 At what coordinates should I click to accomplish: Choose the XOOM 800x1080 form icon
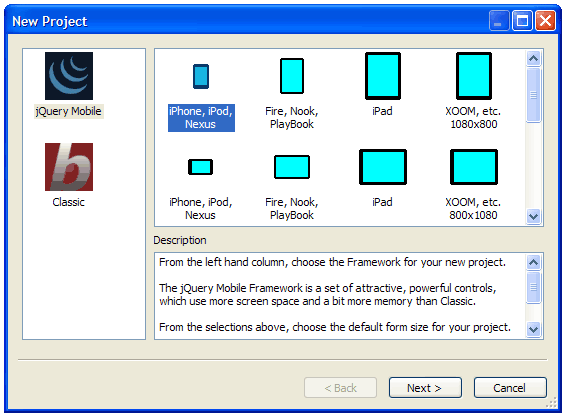coord(474,167)
